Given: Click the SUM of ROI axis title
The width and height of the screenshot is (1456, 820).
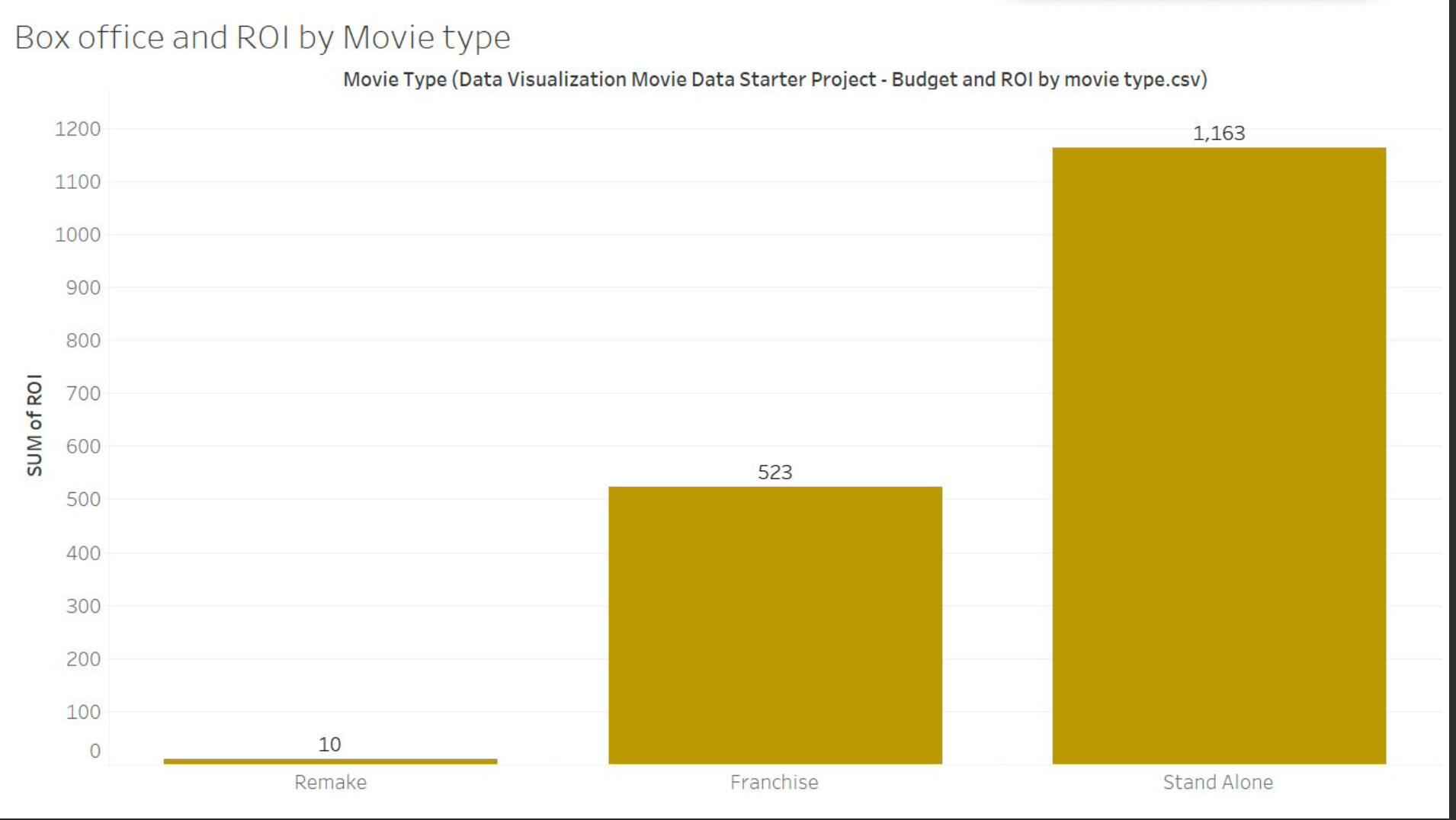Looking at the screenshot, I should (34, 425).
